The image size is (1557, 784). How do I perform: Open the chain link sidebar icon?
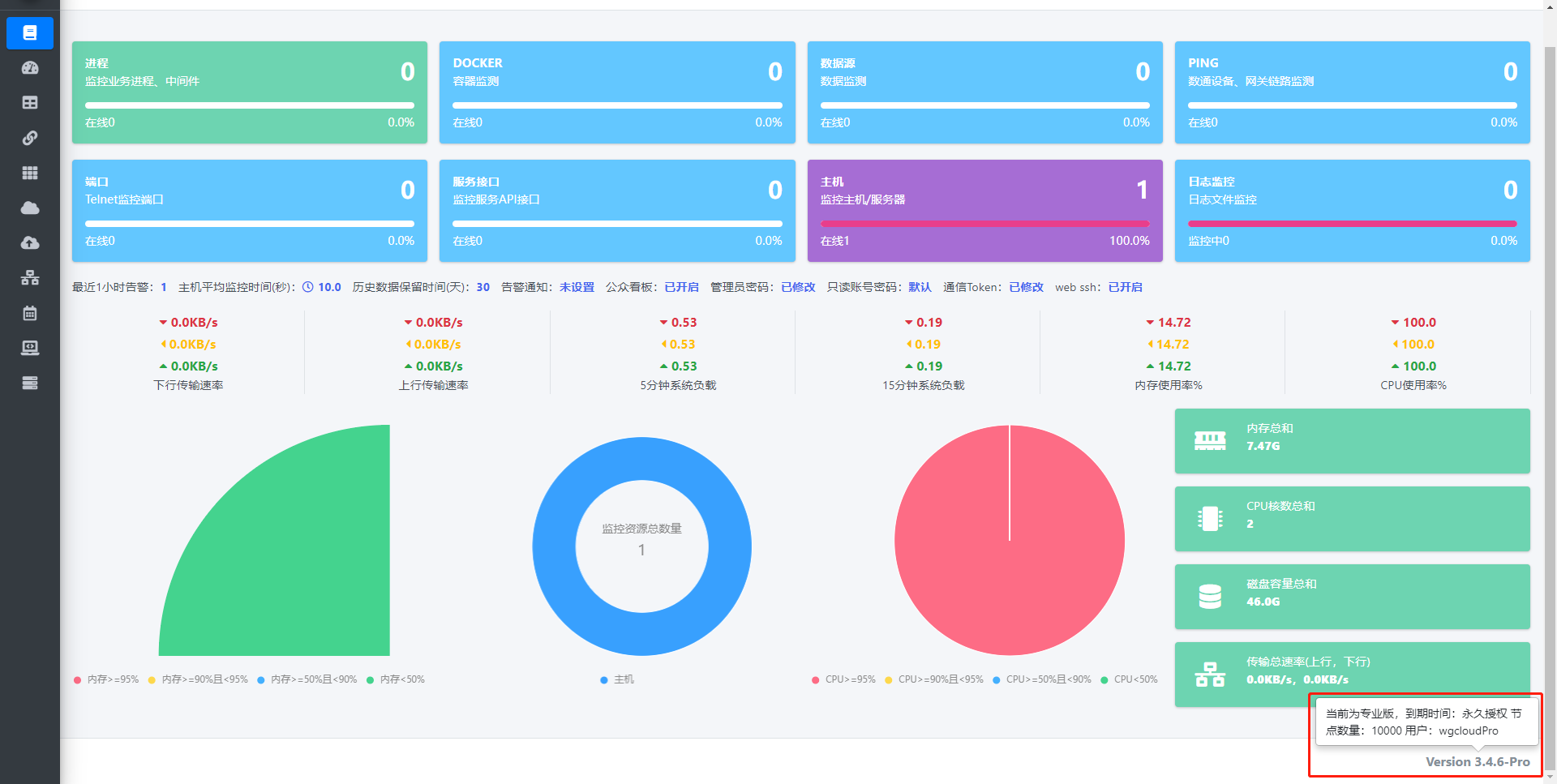pyautogui.click(x=30, y=138)
